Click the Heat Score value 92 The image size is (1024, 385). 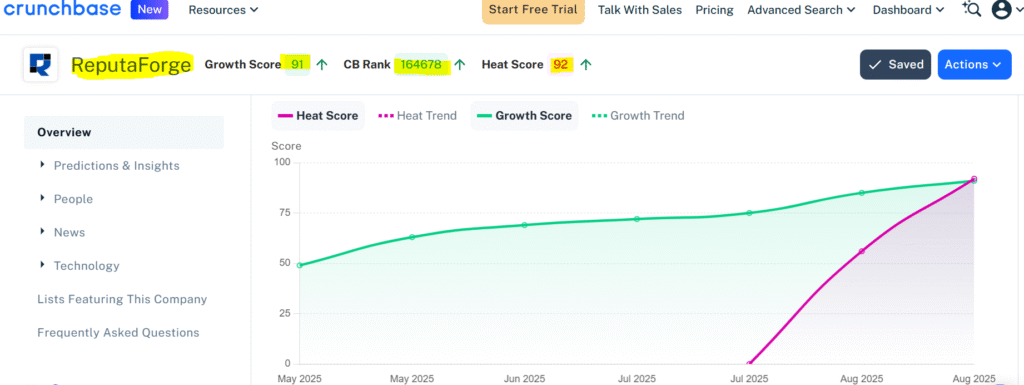click(560, 64)
